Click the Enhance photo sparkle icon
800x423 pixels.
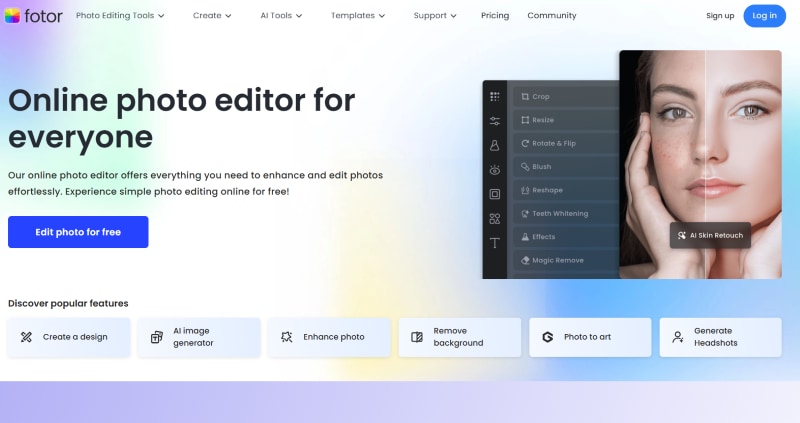coord(287,337)
